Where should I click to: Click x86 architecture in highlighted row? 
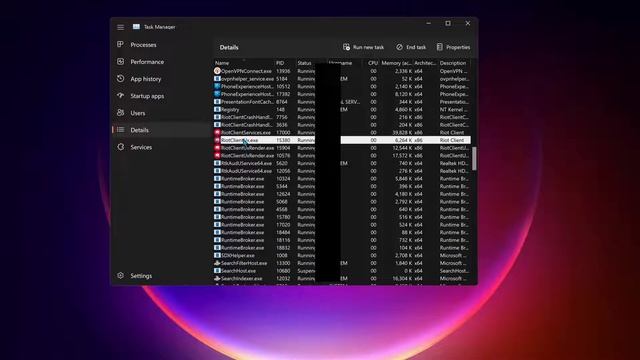click(x=418, y=140)
